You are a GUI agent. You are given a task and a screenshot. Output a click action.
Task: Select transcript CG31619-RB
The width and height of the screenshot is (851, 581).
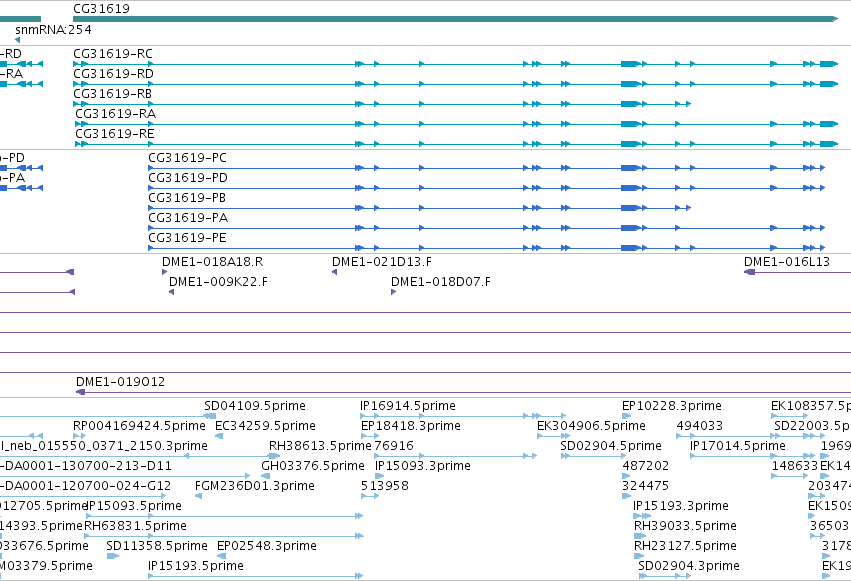click(x=112, y=94)
